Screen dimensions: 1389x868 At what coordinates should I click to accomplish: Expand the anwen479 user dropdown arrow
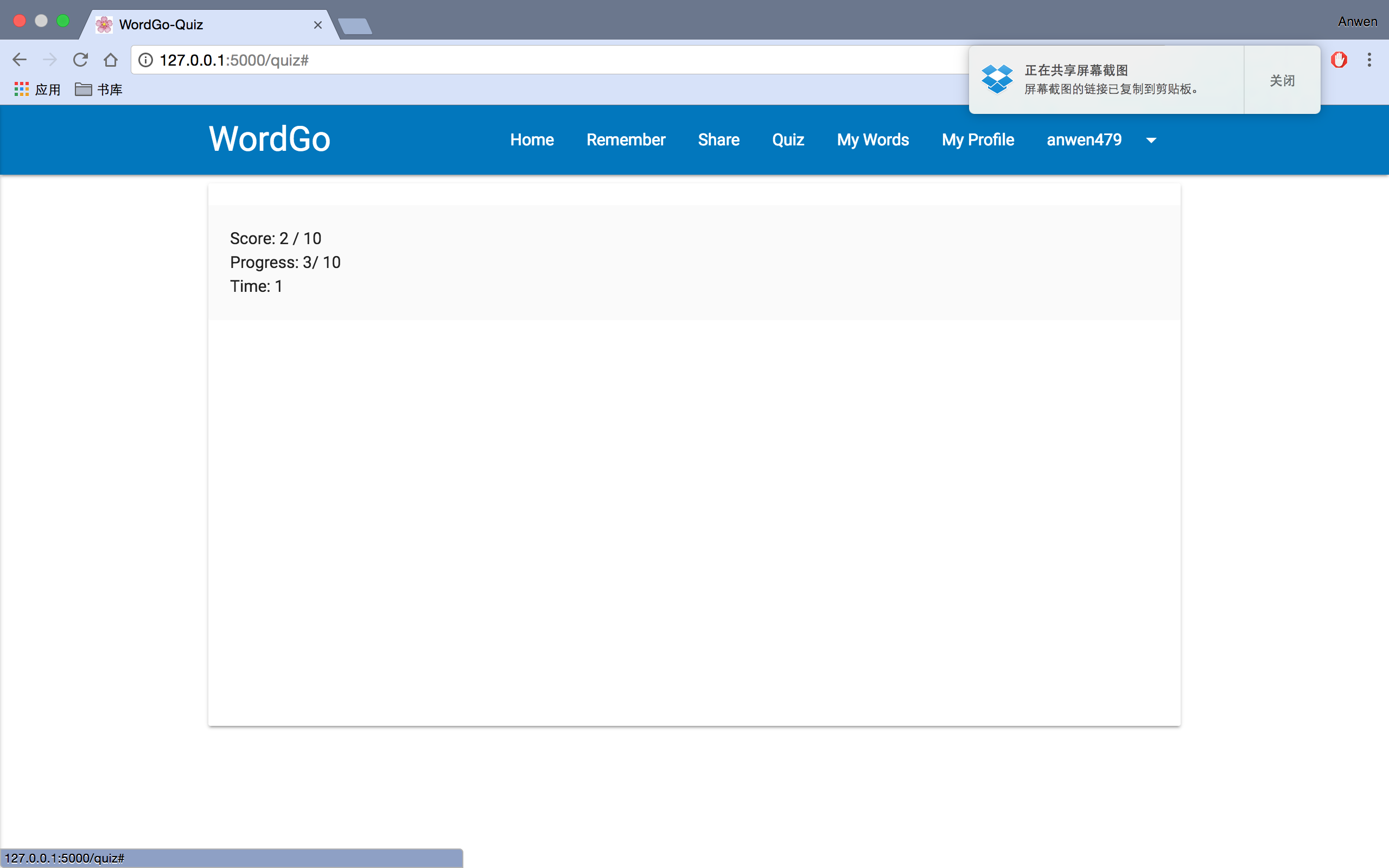click(1151, 140)
